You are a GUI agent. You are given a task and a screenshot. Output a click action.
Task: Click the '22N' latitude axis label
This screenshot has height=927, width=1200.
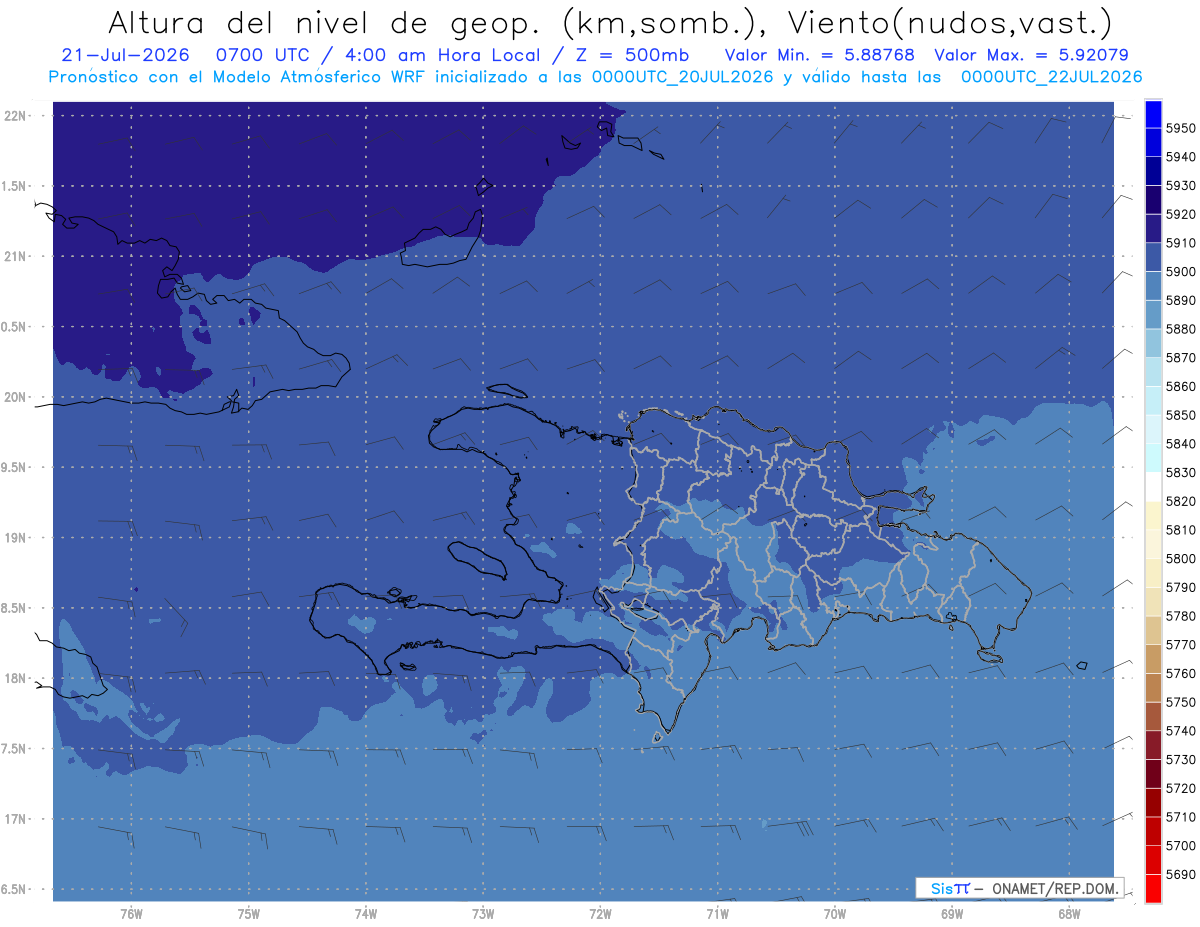16,115
